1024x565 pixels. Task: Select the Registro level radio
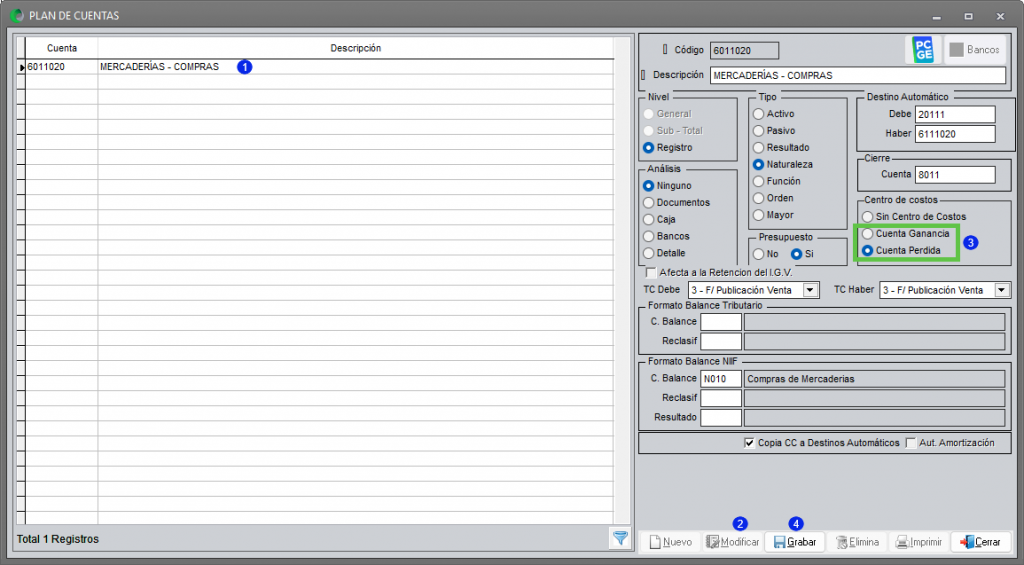pyautogui.click(x=648, y=148)
